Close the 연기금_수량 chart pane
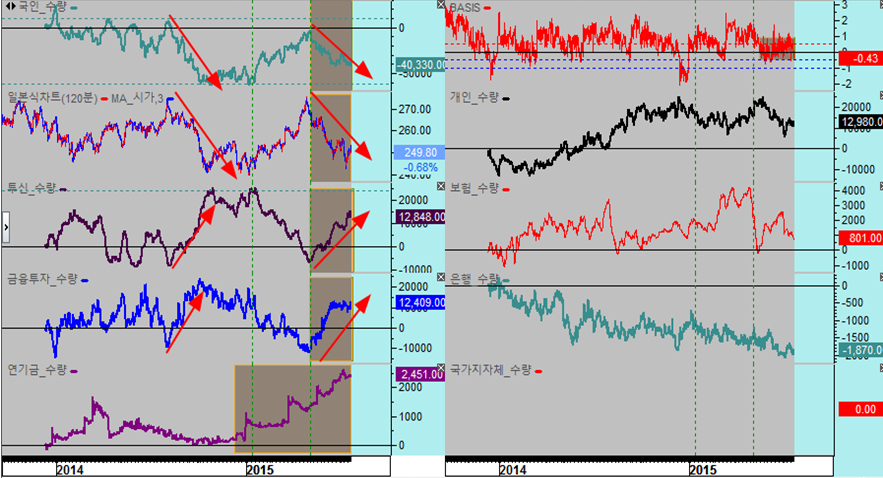 click(442, 368)
